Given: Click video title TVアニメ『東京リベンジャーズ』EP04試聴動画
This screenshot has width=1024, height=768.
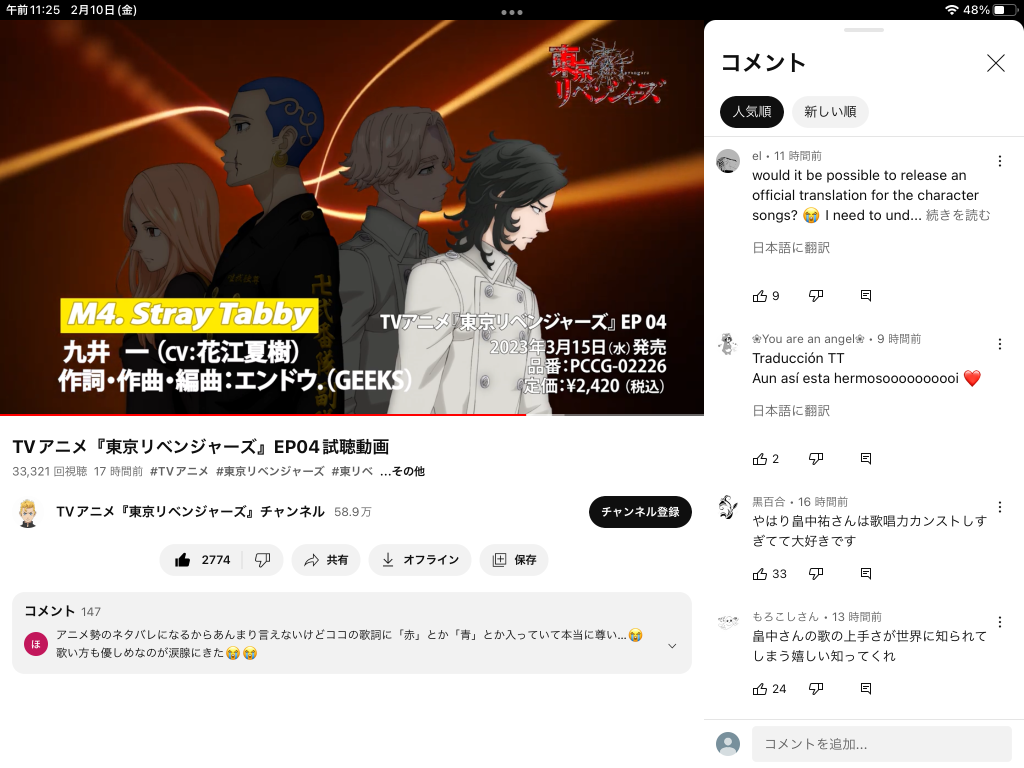Looking at the screenshot, I should click(x=201, y=447).
